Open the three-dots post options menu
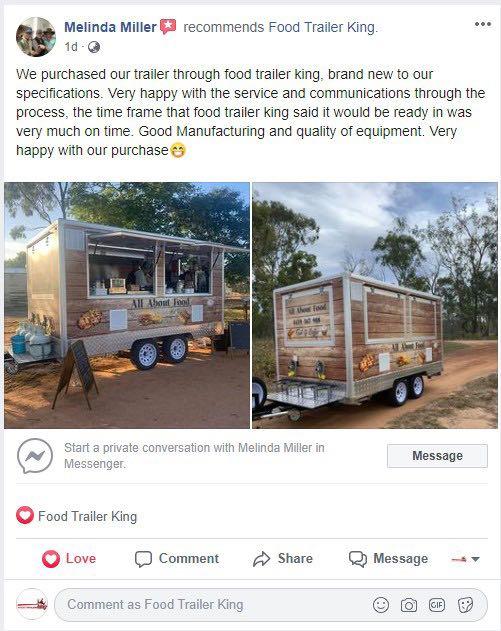 tap(482, 24)
